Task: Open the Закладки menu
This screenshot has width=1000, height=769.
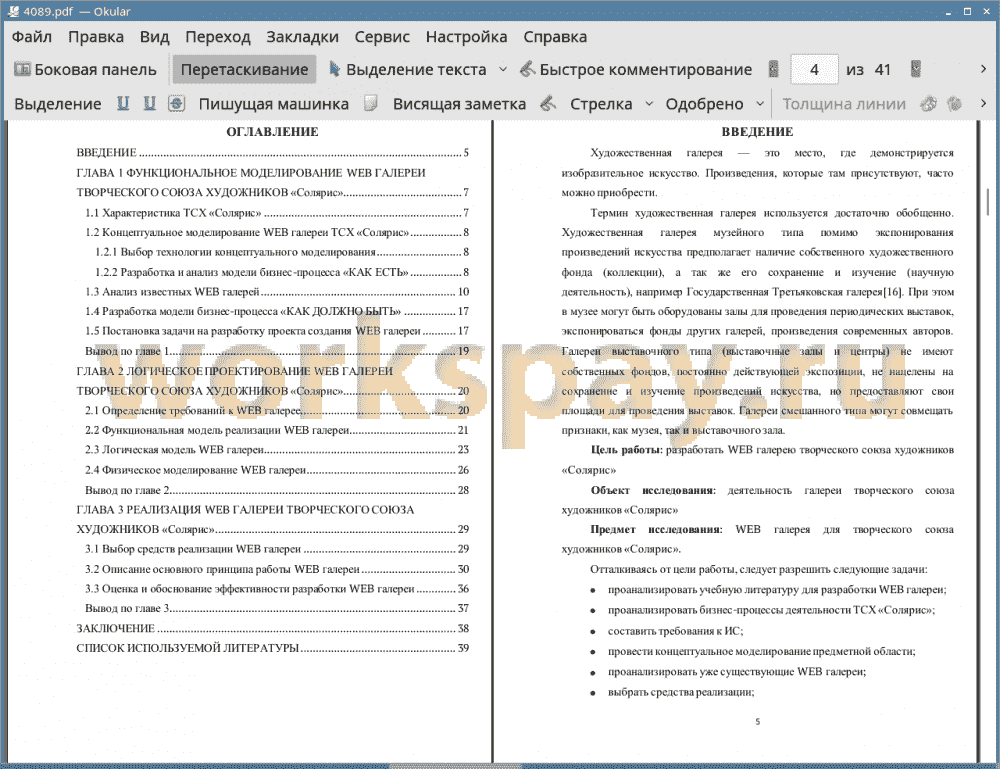Action: [302, 37]
